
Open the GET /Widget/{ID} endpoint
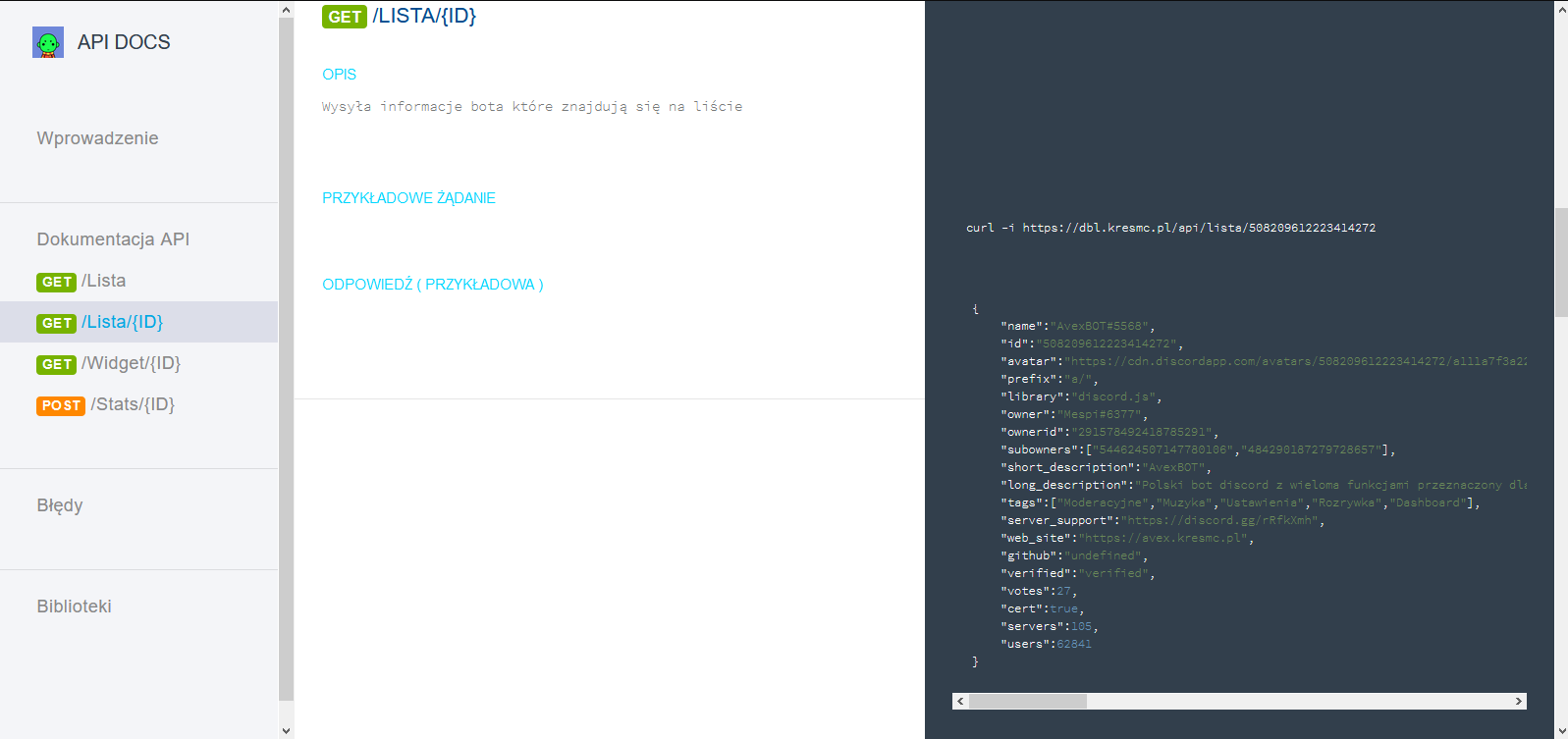tap(131, 363)
